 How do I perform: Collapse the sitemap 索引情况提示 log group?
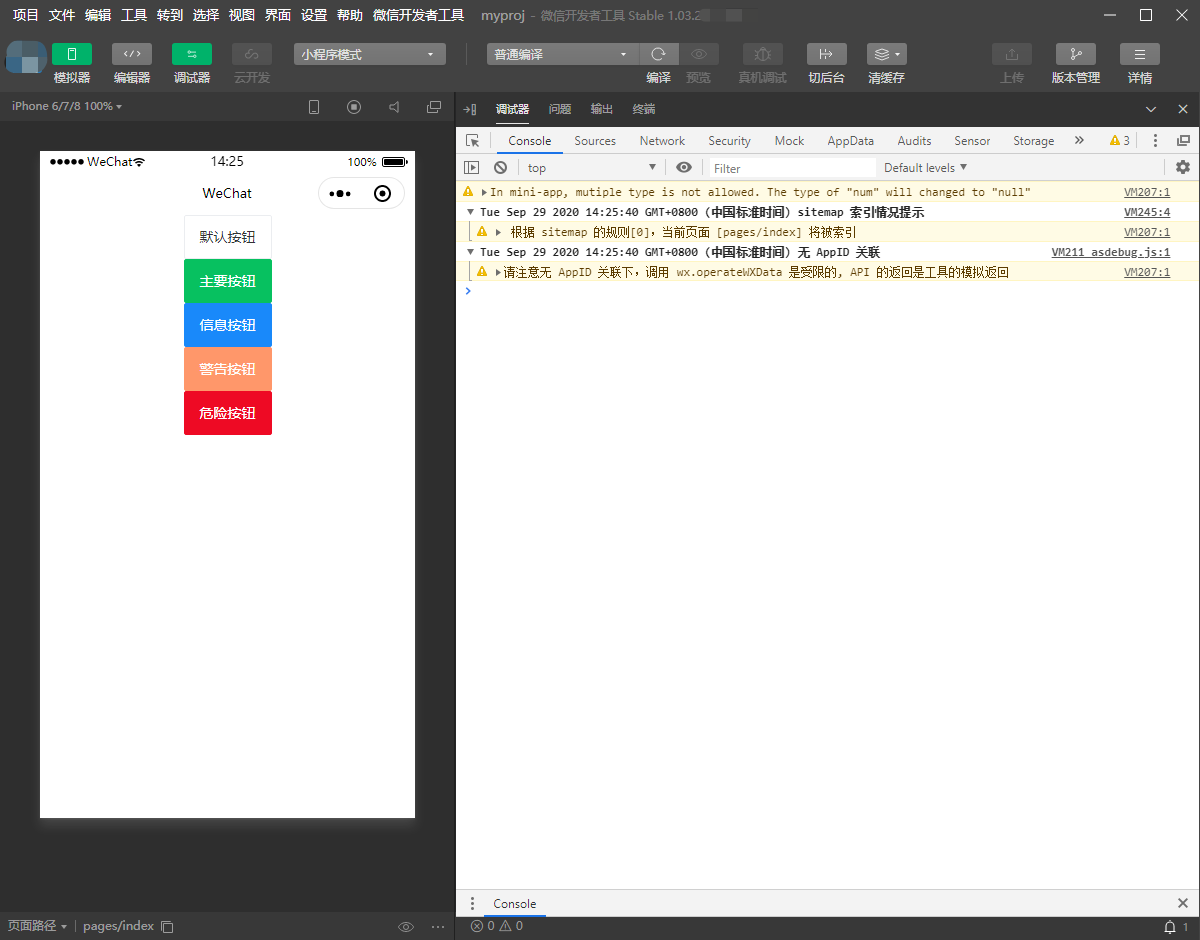coord(471,212)
